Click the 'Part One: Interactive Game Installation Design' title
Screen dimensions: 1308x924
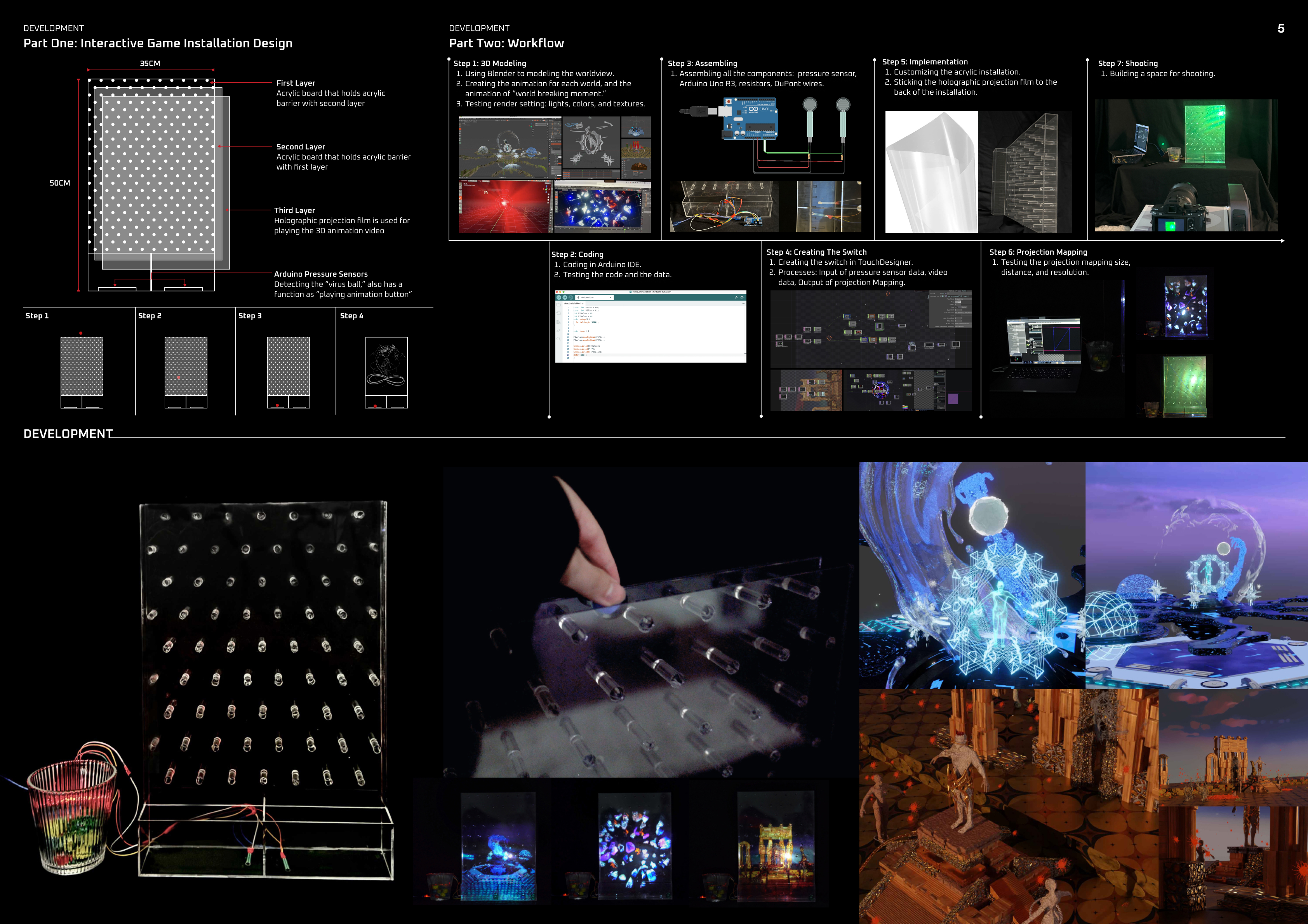[x=158, y=43]
